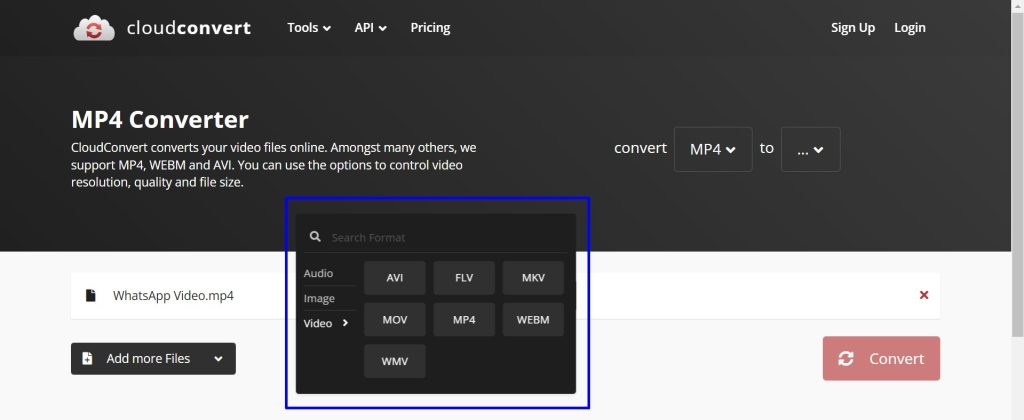Open the MP4 source format dropdown
Viewport: 1024px width, 420px height.
712,149
